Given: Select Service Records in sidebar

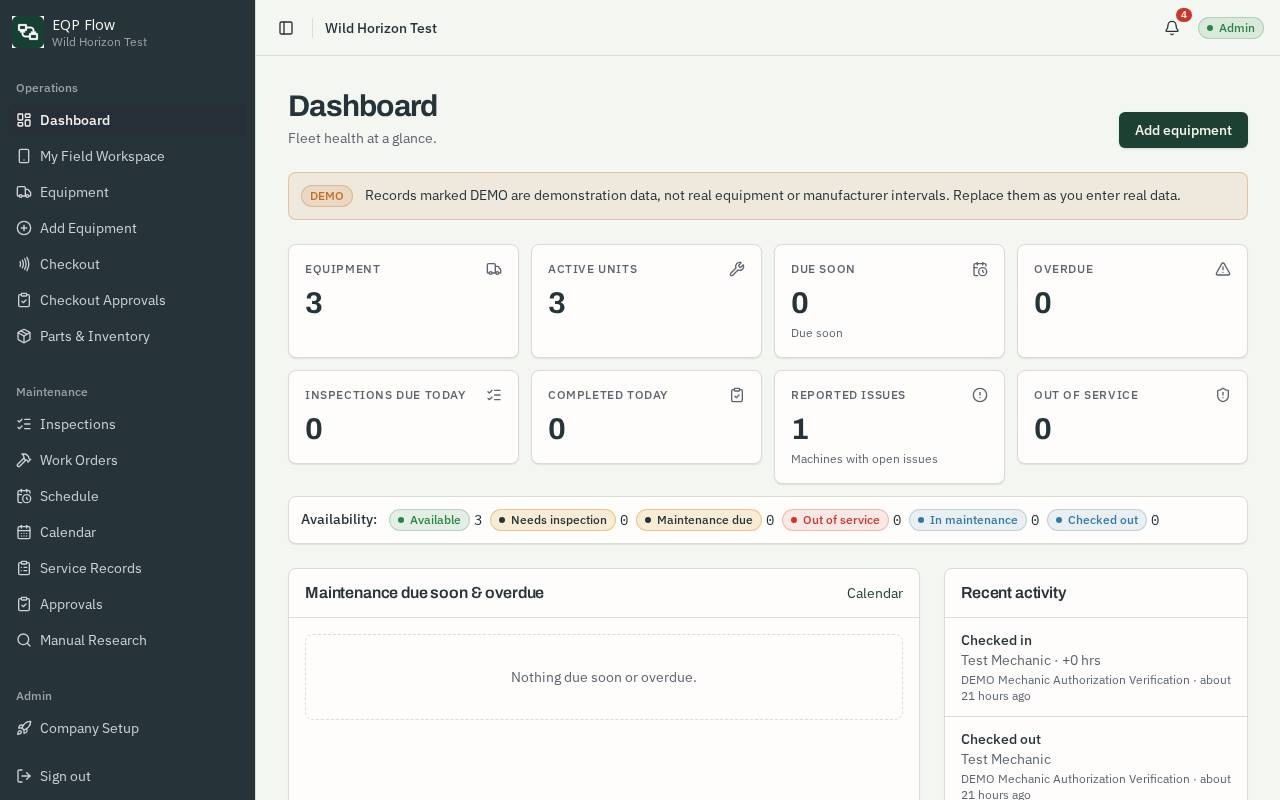Looking at the screenshot, I should [128, 568].
